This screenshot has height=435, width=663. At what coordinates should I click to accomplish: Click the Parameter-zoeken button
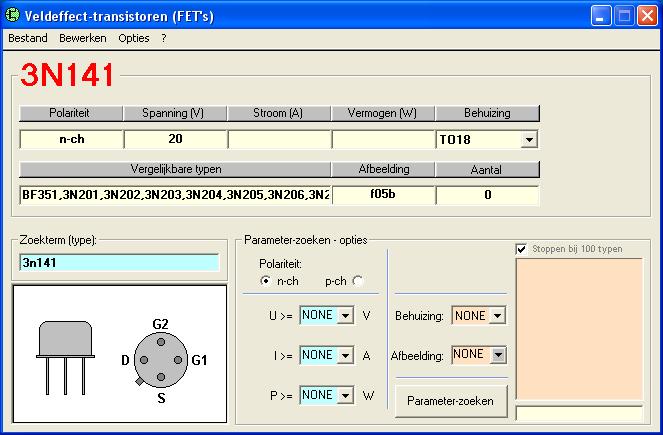[451, 401]
